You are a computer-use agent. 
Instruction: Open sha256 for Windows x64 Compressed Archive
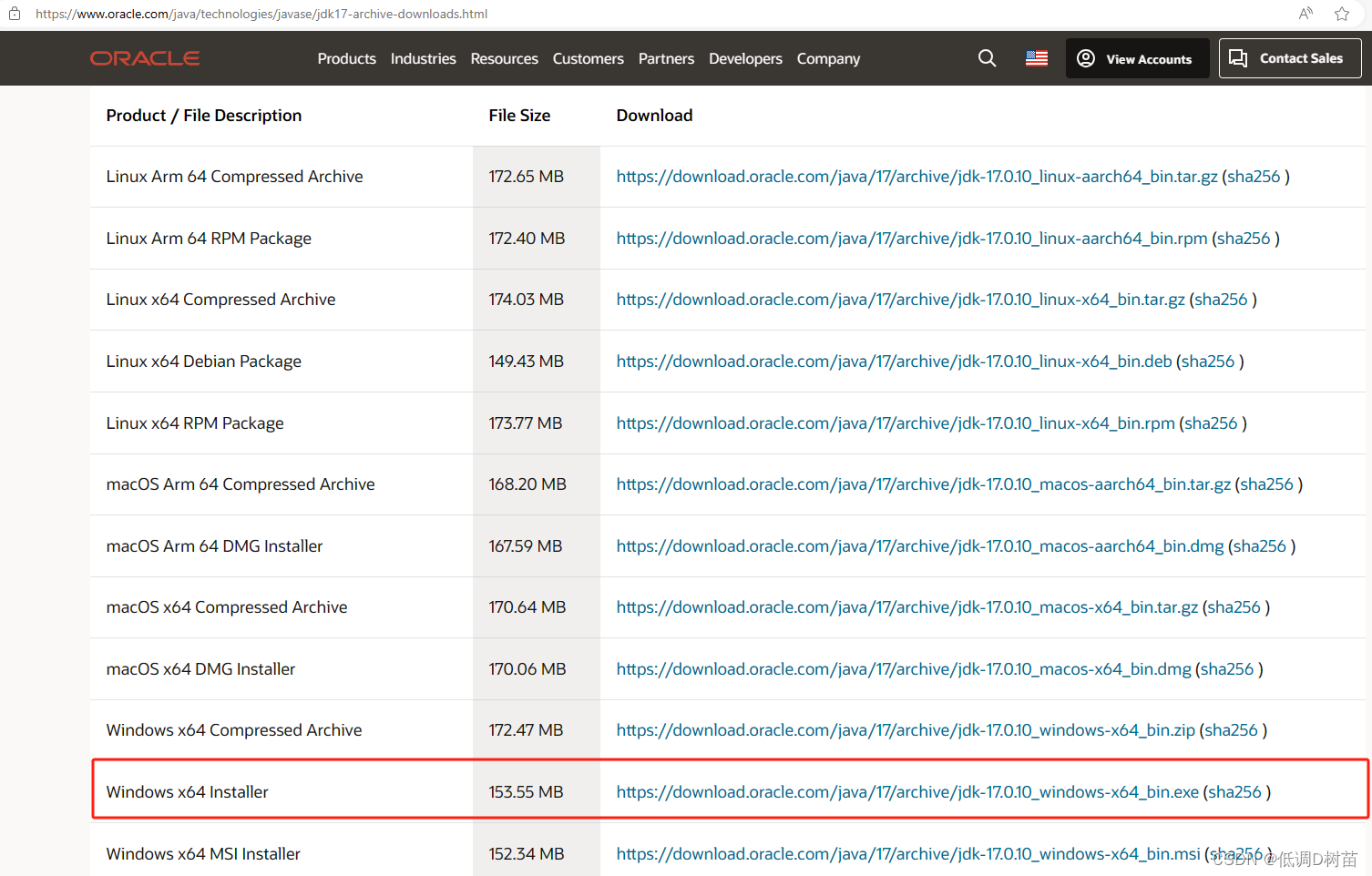pos(1231,730)
